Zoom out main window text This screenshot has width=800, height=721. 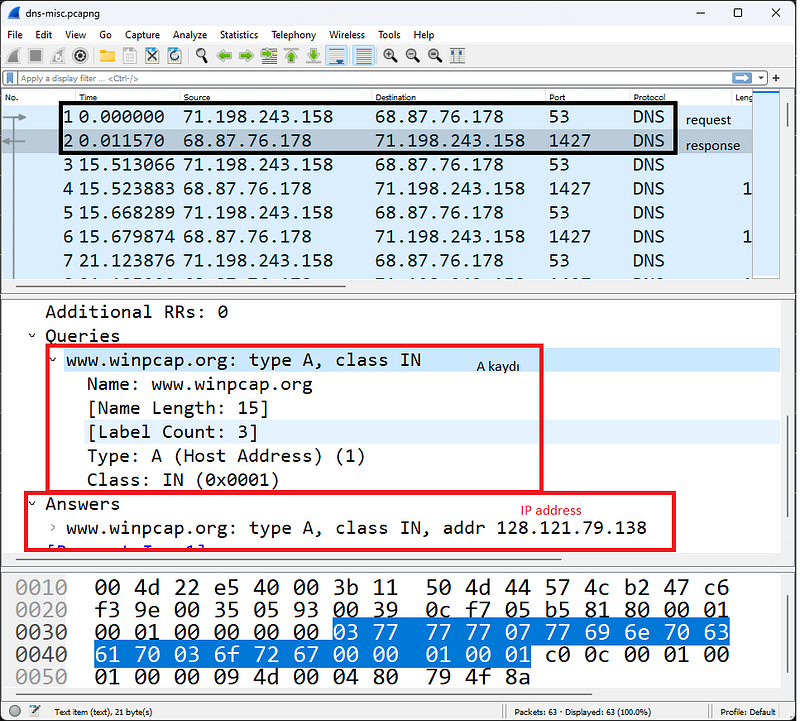(x=412, y=56)
